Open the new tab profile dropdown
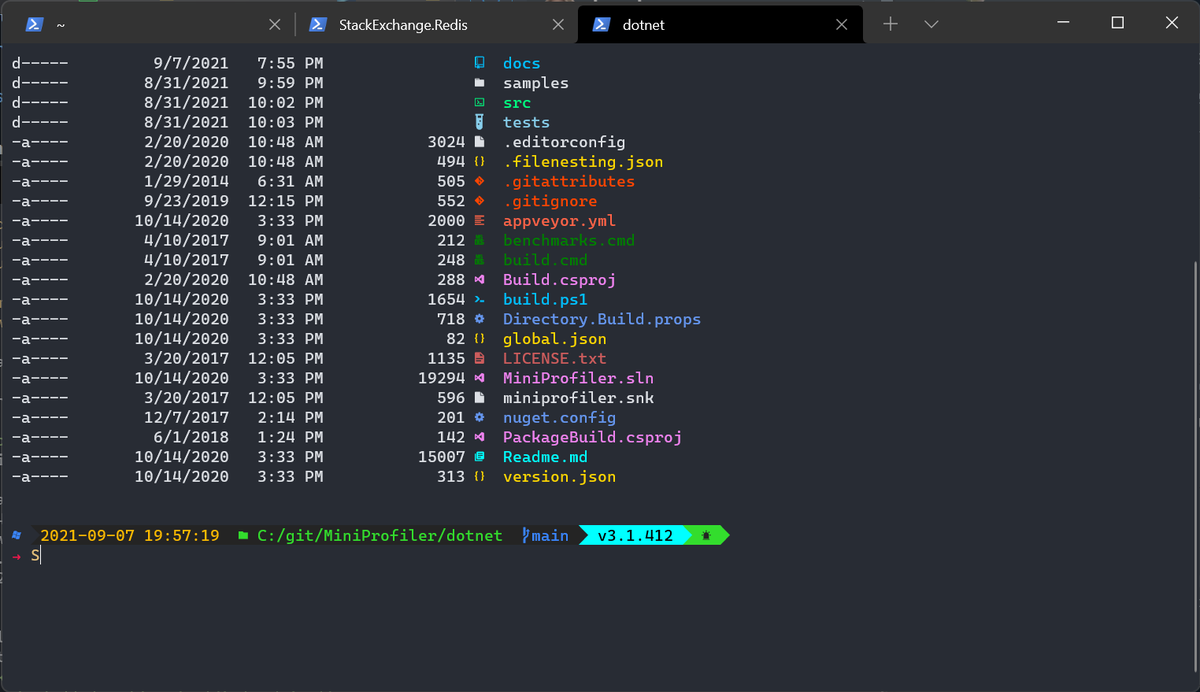The image size is (1200, 692). coord(931,24)
